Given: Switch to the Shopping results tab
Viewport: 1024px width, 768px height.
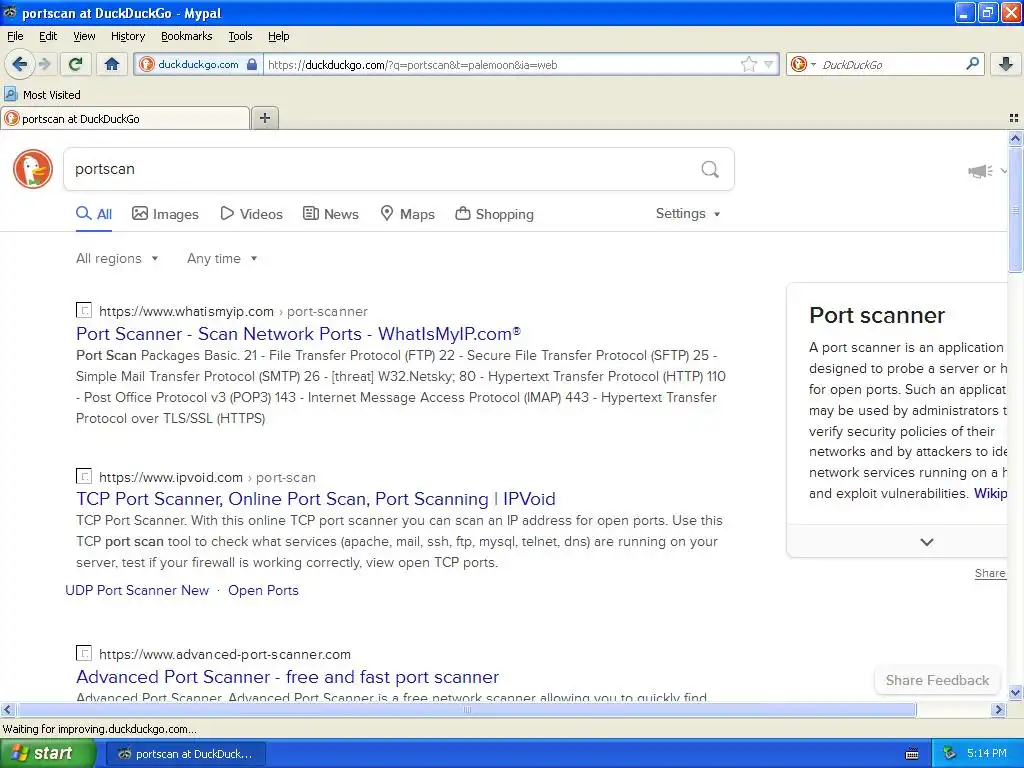Looking at the screenshot, I should pyautogui.click(x=494, y=214).
